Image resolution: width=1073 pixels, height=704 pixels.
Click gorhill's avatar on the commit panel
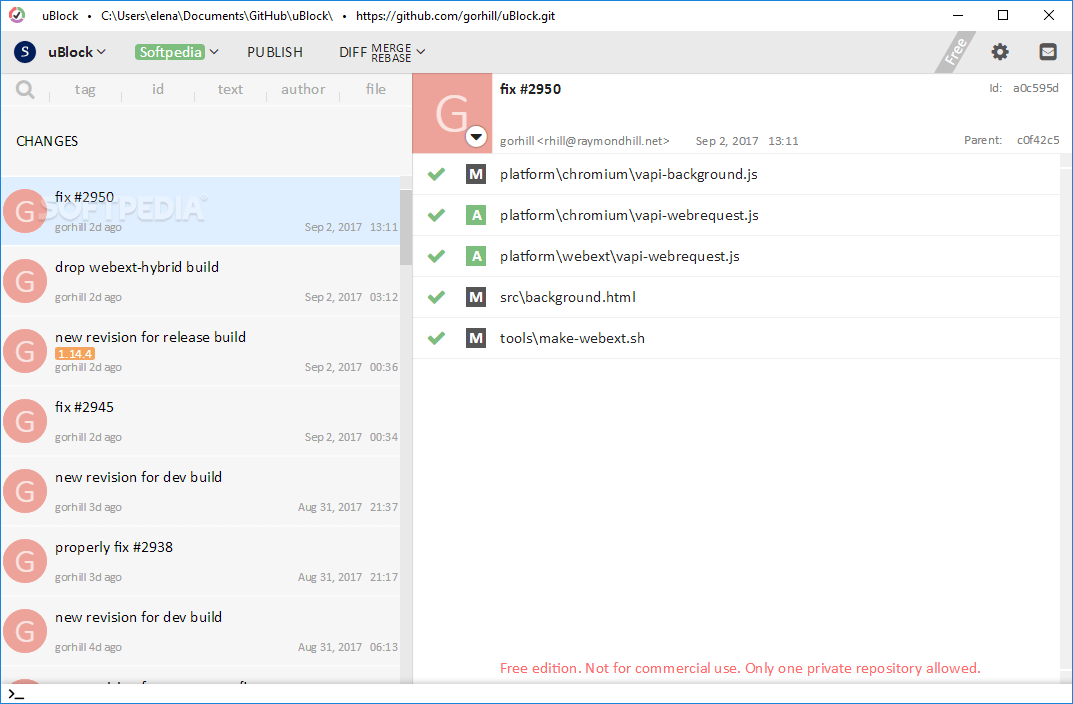(452, 108)
